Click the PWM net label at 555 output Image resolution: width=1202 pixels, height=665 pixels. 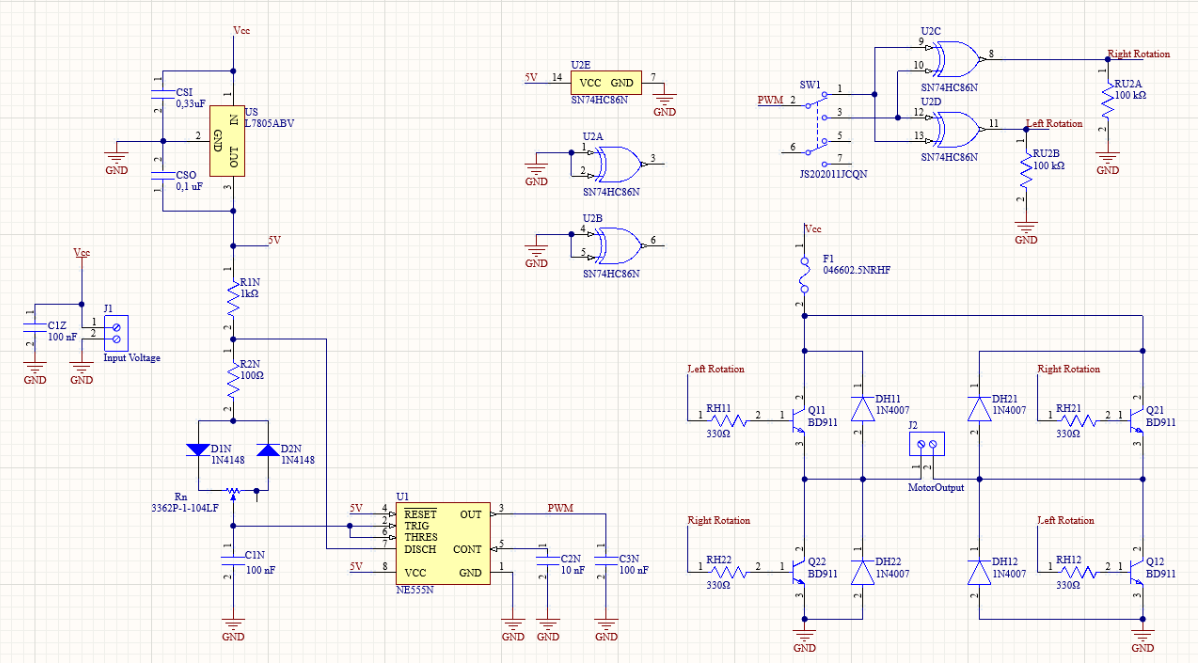[560, 508]
